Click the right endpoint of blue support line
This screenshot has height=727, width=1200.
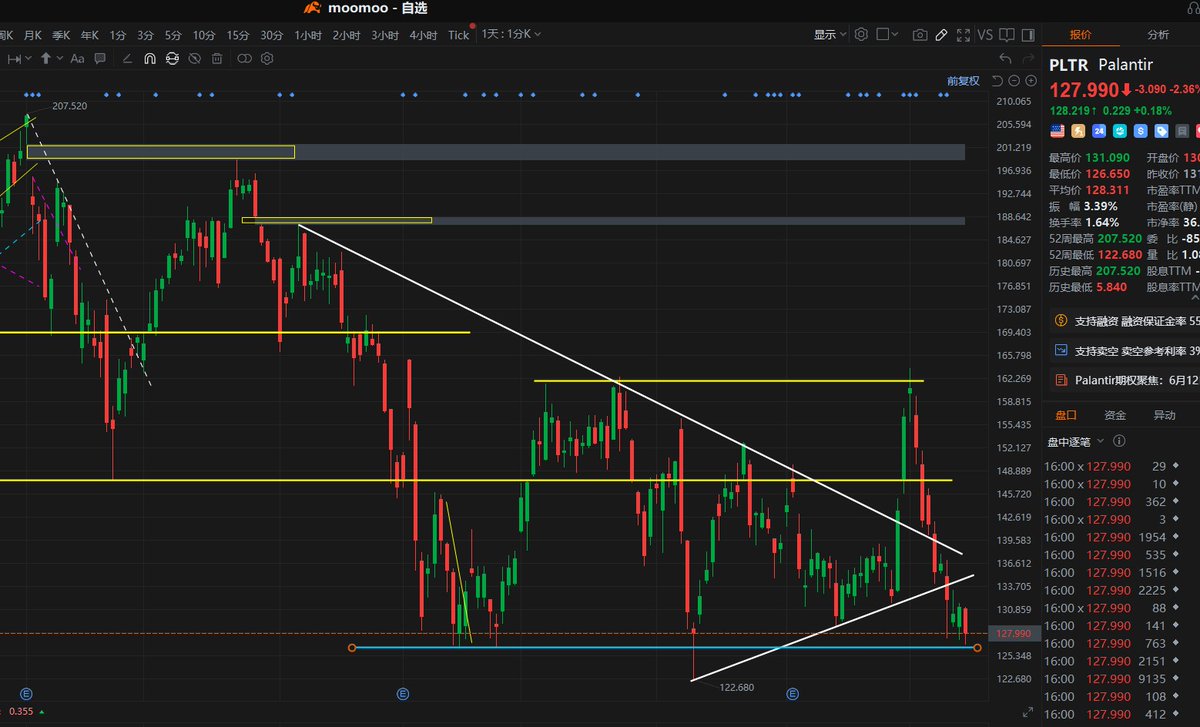point(977,648)
